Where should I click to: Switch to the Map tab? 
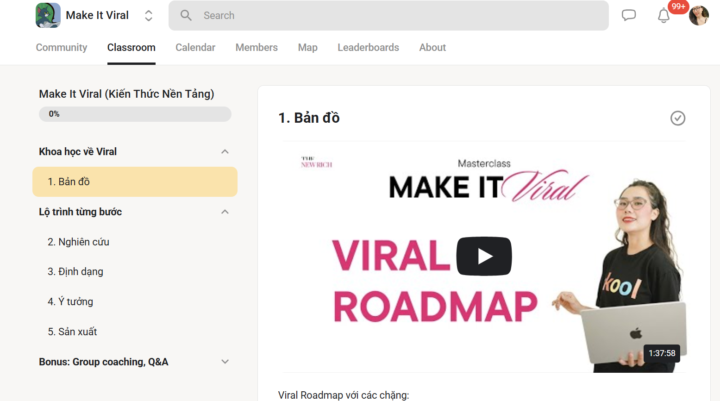(308, 47)
